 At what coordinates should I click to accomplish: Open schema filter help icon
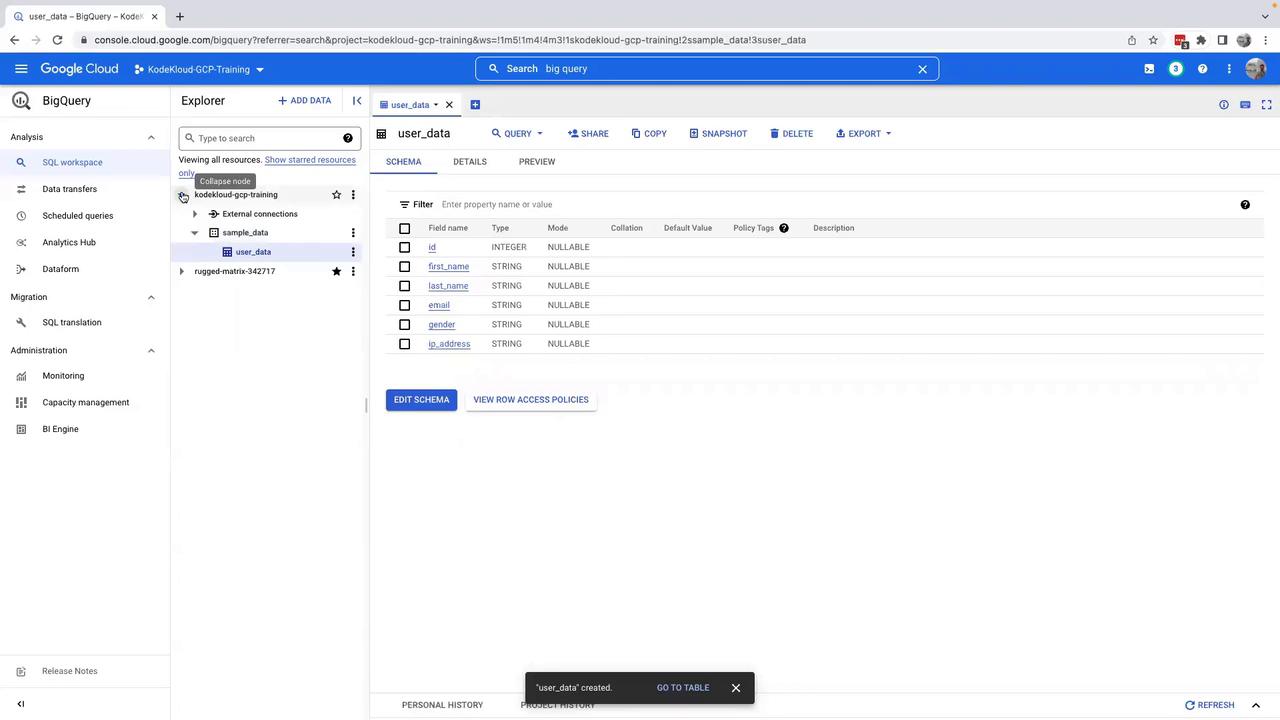[x=1245, y=205]
